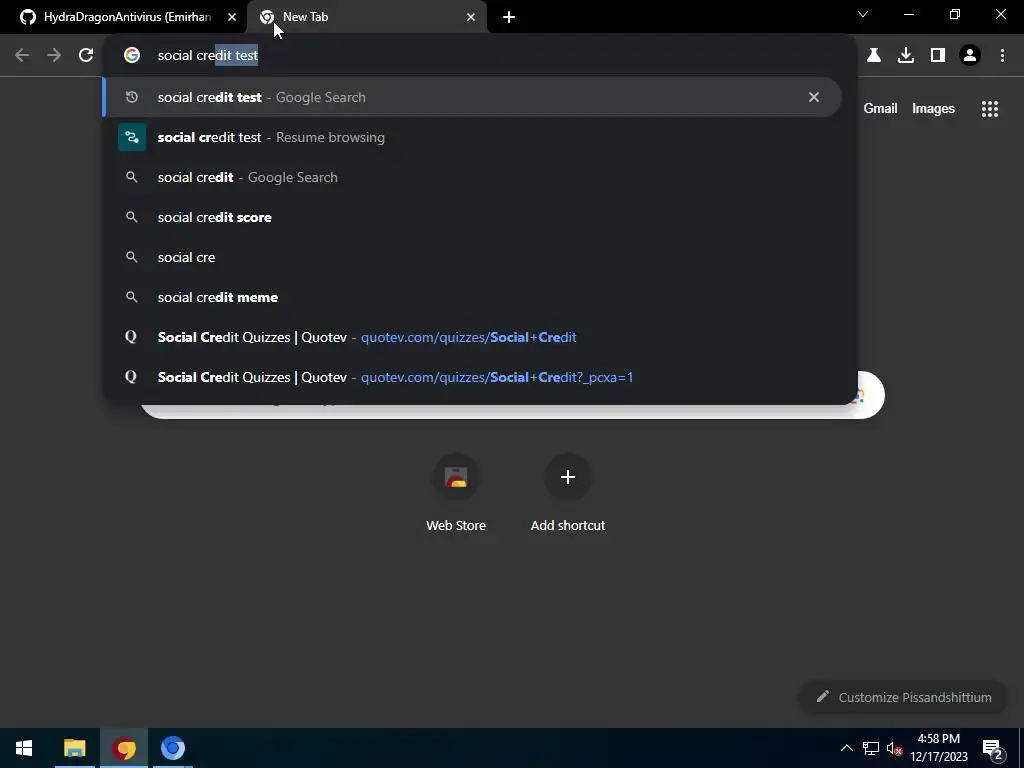Click the browser forward arrow
Viewport: 1024px width, 768px height.
pos(54,56)
